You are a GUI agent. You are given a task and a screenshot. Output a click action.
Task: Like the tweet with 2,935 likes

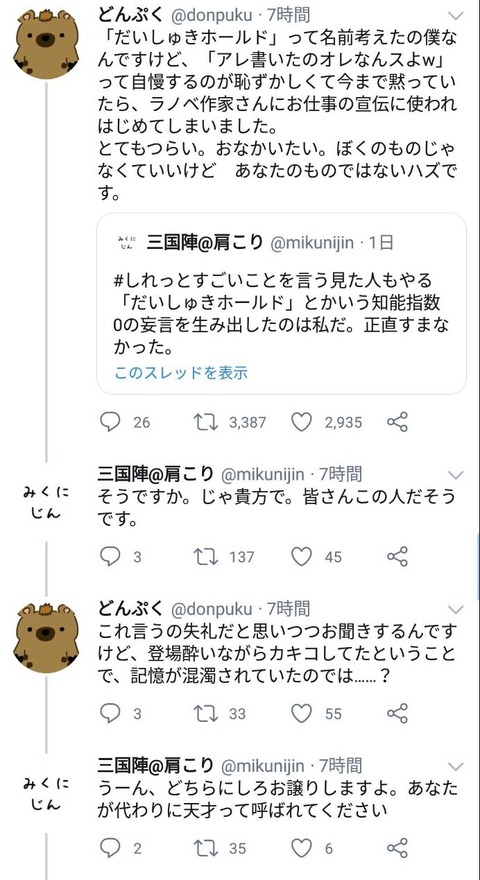[x=301, y=422]
